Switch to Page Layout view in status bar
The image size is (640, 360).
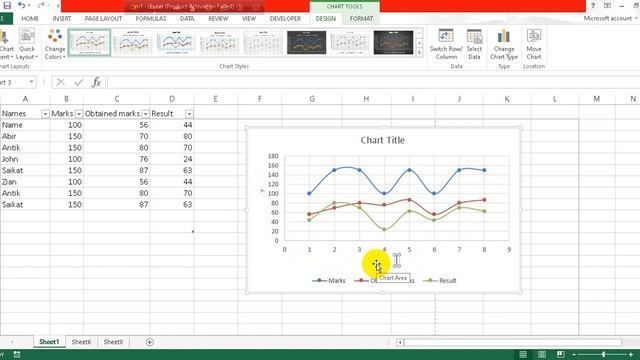tap(542, 354)
